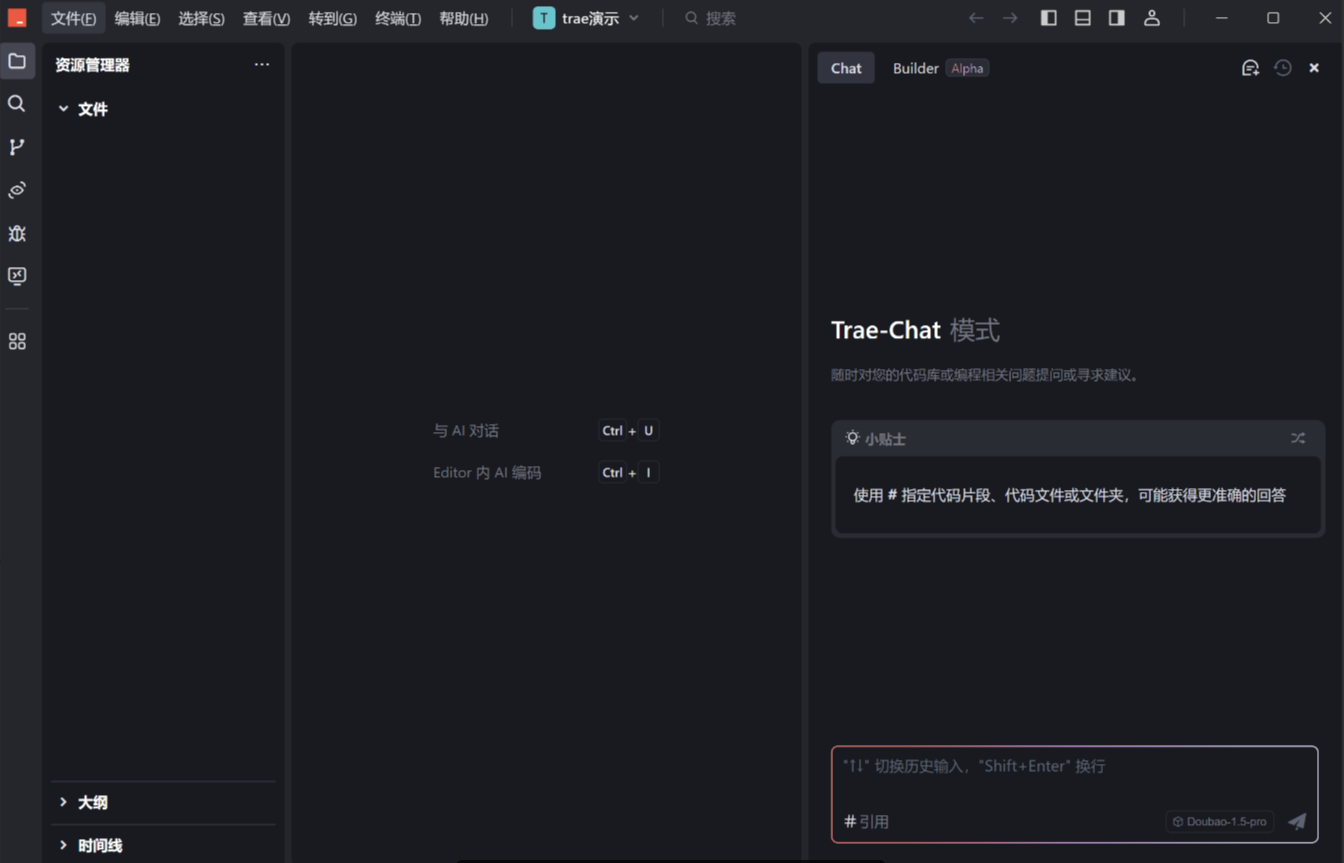Click the Trae-Chat 模式 heading

[x=915, y=330]
